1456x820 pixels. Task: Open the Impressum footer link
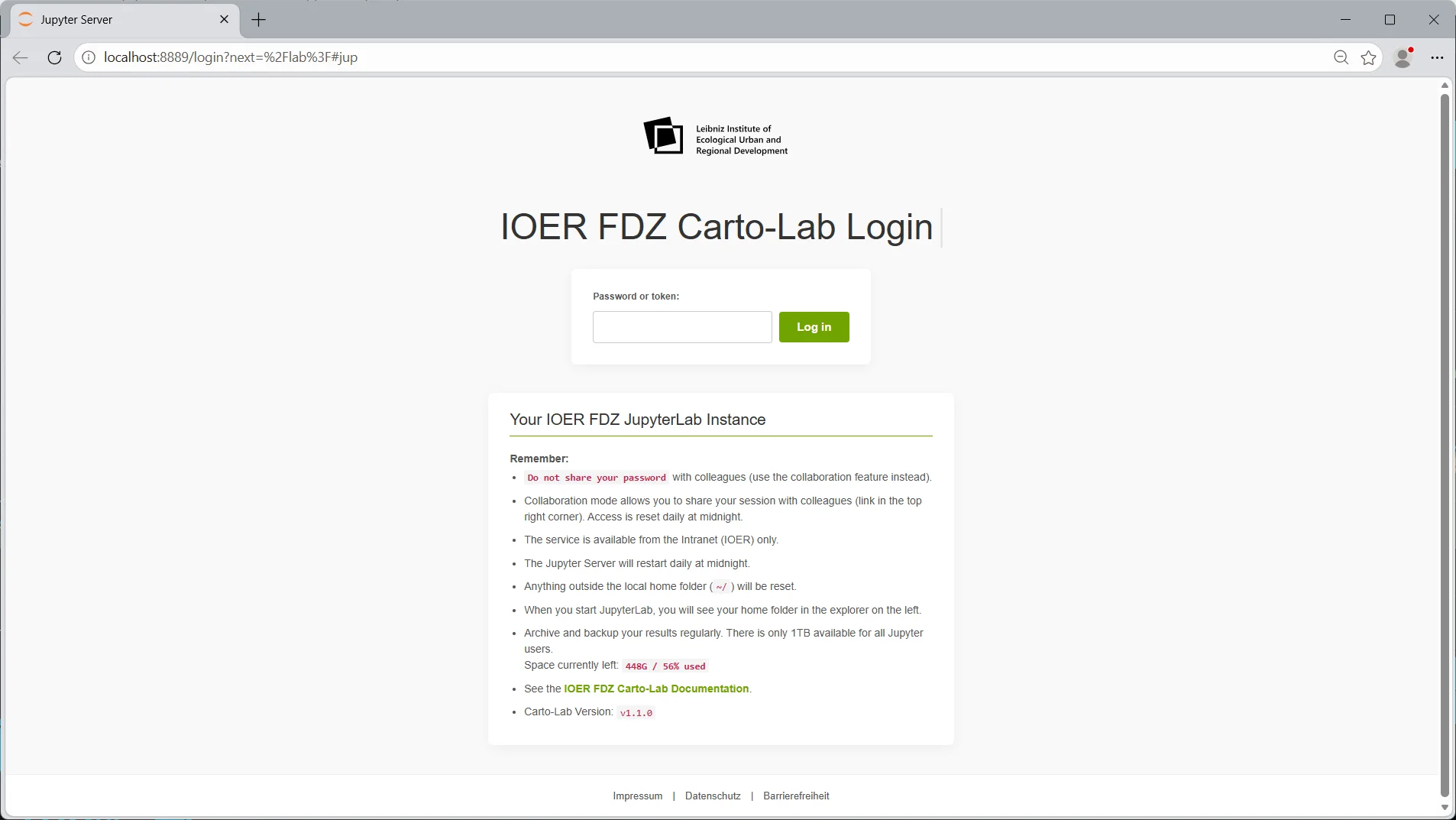click(x=637, y=796)
